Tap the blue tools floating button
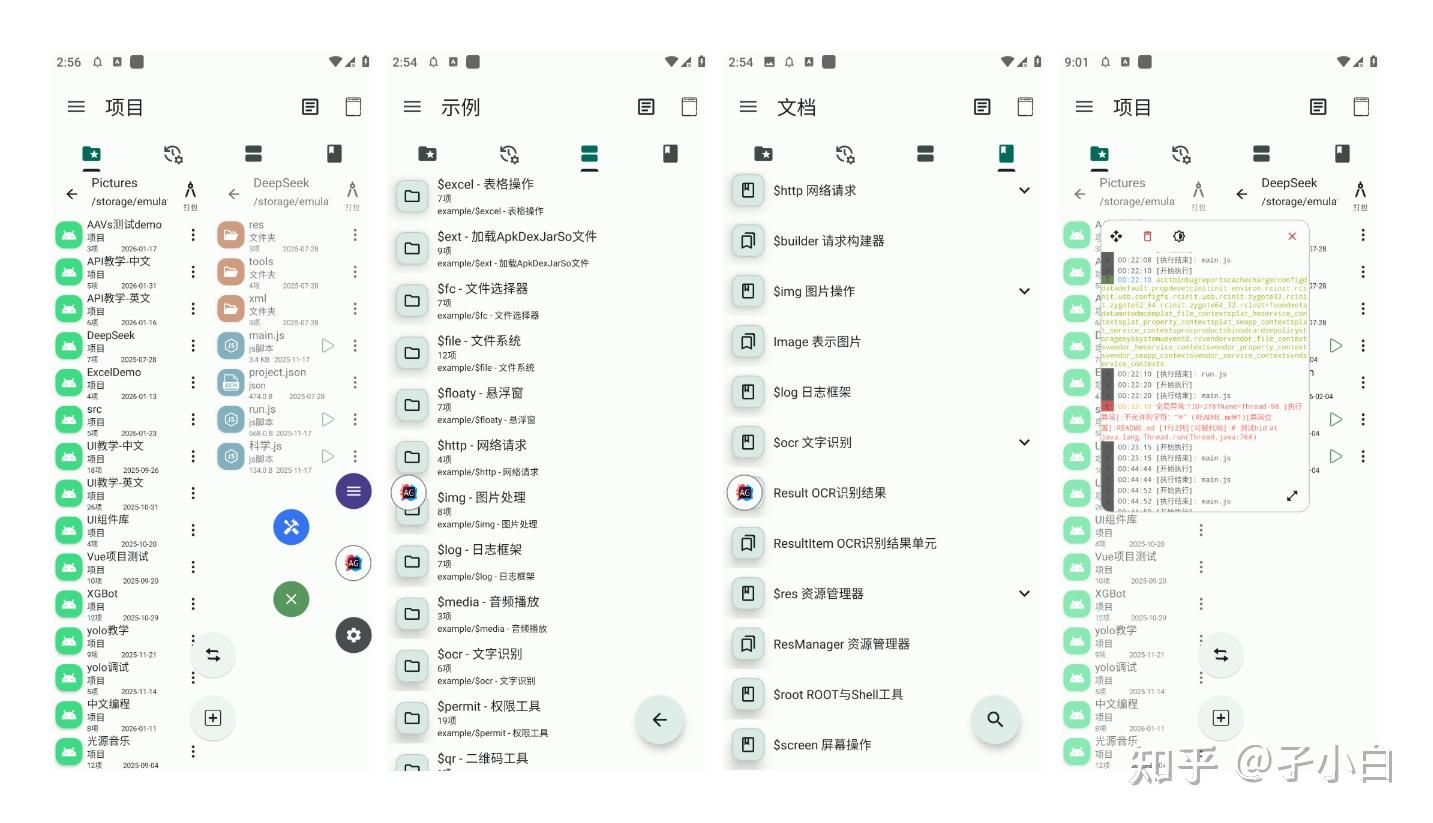 [291, 527]
